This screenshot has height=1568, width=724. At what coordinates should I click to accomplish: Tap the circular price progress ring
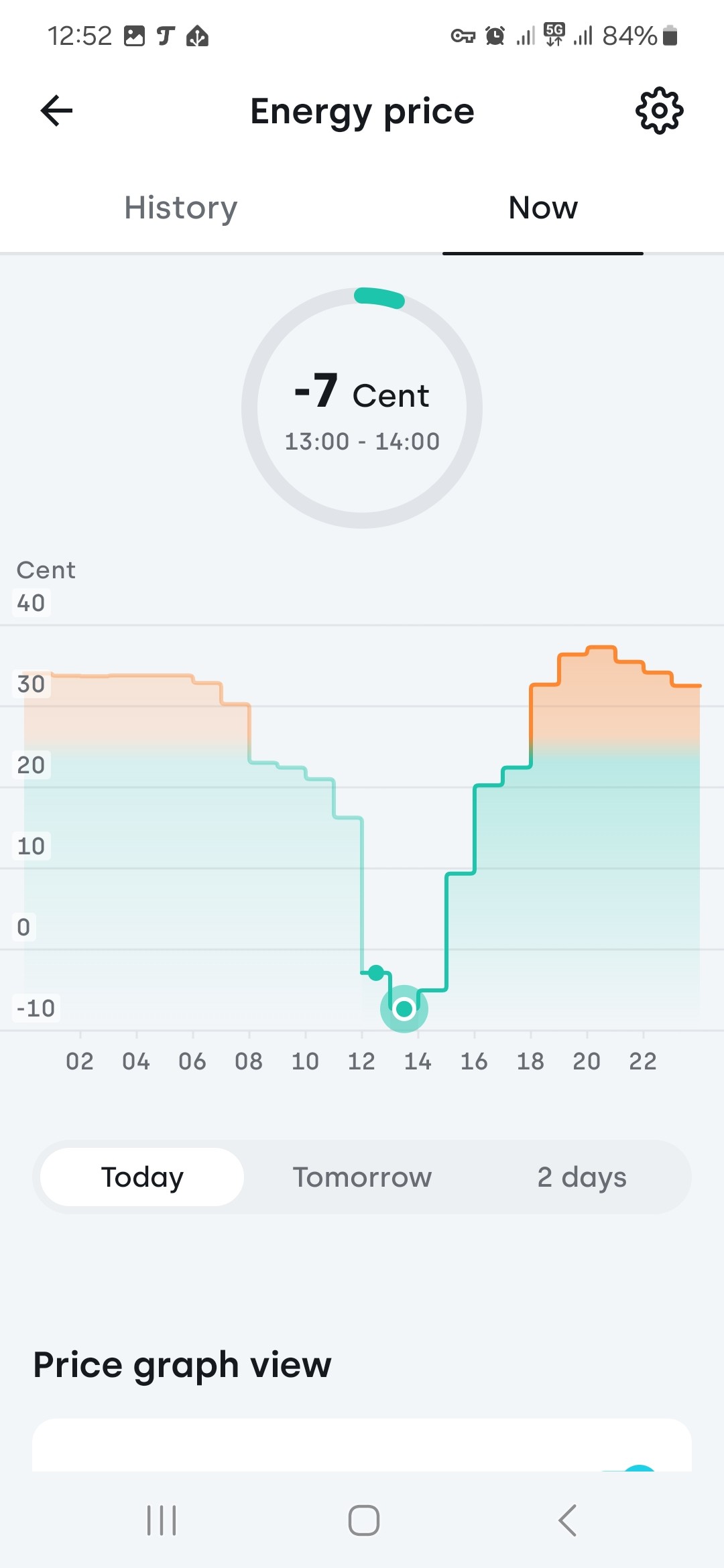click(x=379, y=297)
